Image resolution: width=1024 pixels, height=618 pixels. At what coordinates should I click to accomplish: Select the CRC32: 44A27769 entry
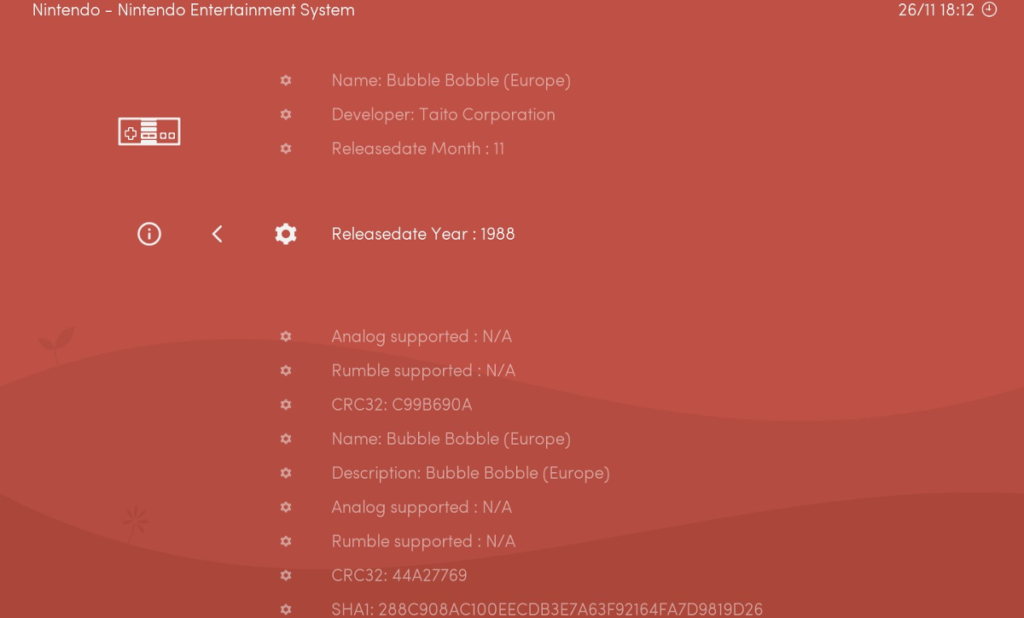point(399,575)
